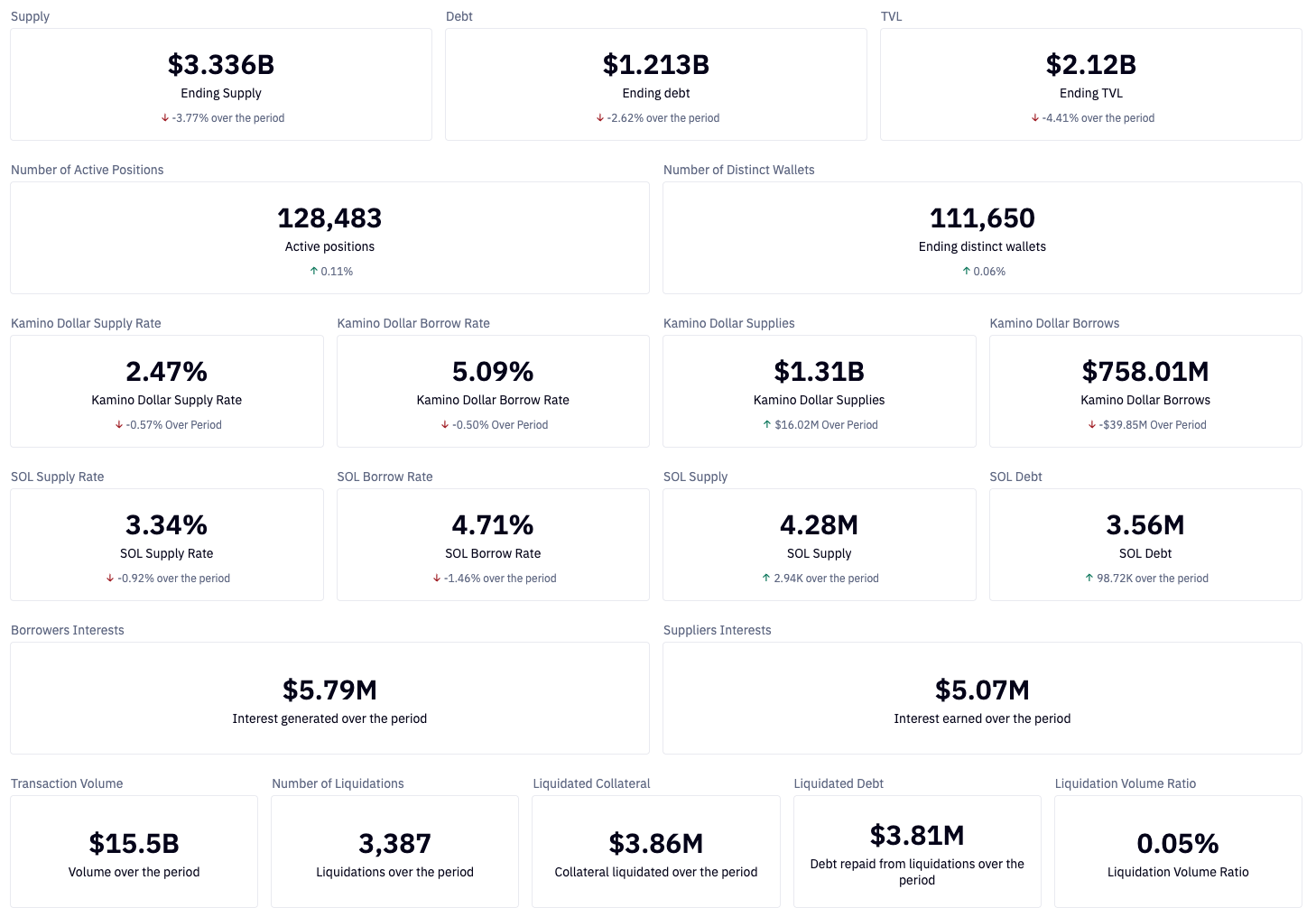Image resolution: width=1316 pixels, height=917 pixels.
Task: Click the down arrow under Kamino Dollar Borrows
Action: pyautogui.click(x=1092, y=425)
